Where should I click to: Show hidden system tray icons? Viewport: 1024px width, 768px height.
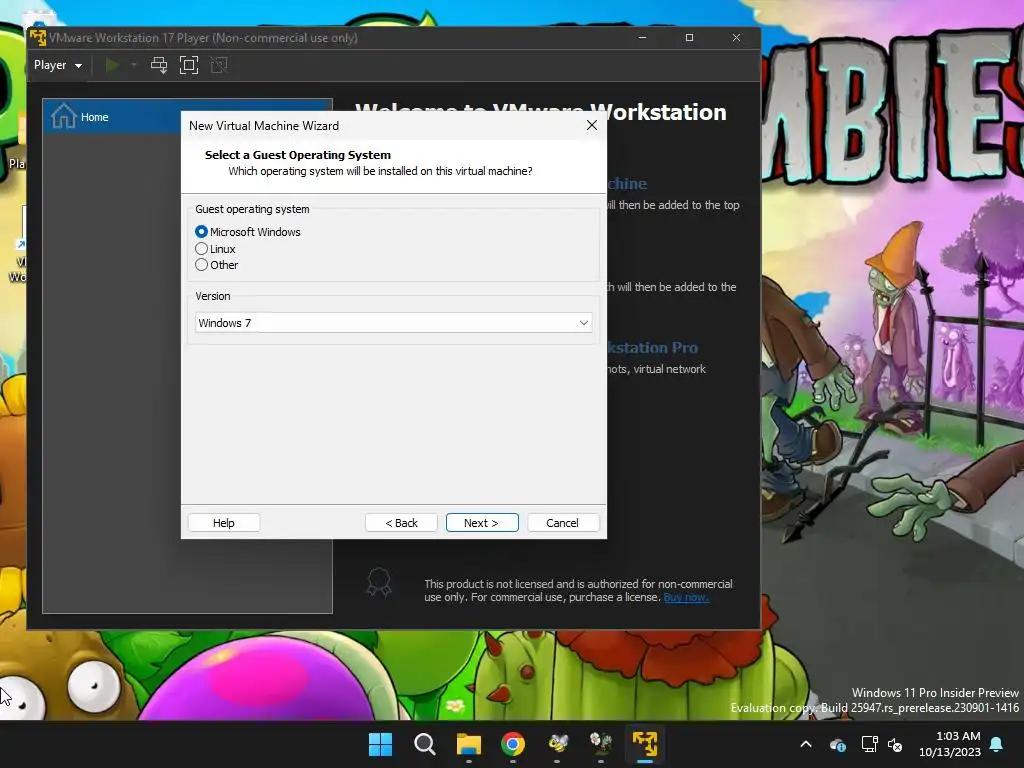[x=806, y=744]
